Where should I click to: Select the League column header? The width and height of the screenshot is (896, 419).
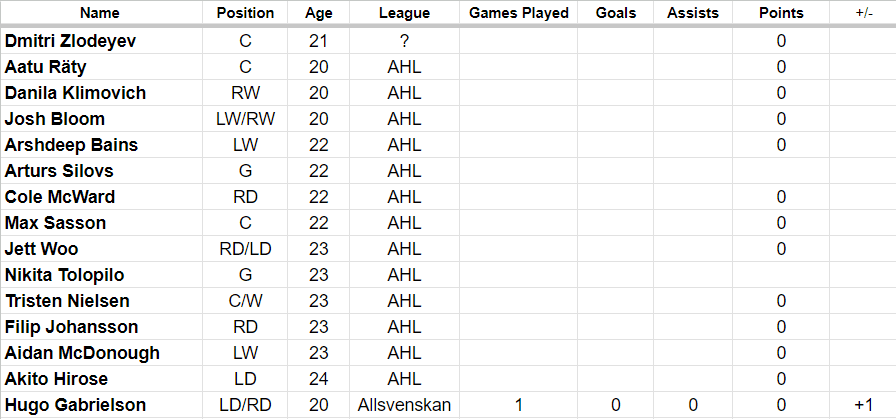tap(405, 13)
